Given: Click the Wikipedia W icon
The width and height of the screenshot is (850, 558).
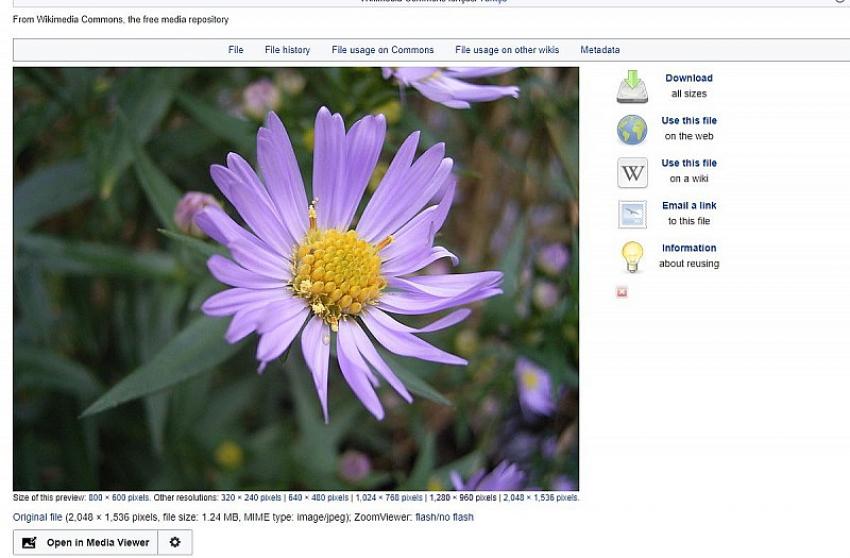Looking at the screenshot, I should 632,172.
